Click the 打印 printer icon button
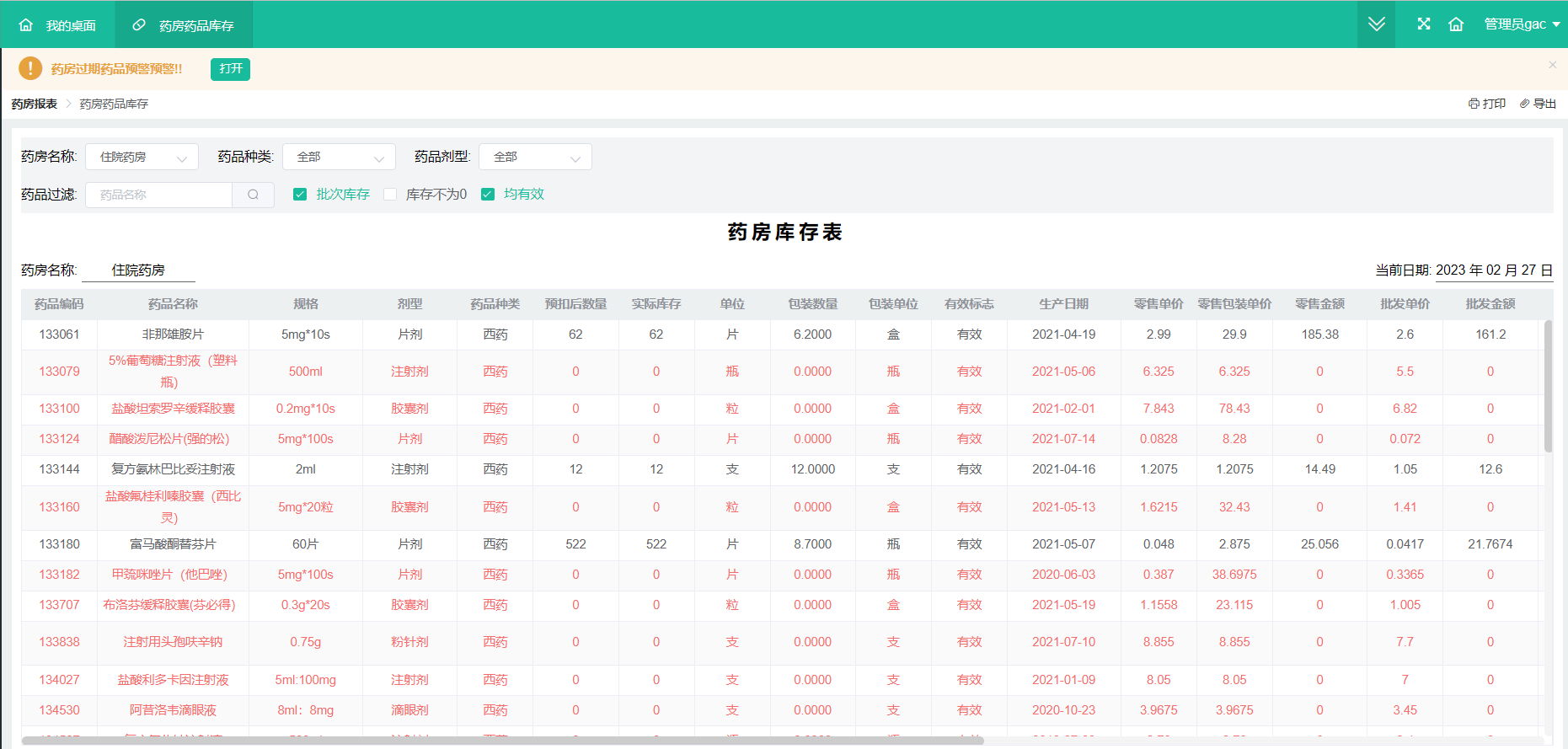The width and height of the screenshot is (1568, 749). click(1486, 104)
